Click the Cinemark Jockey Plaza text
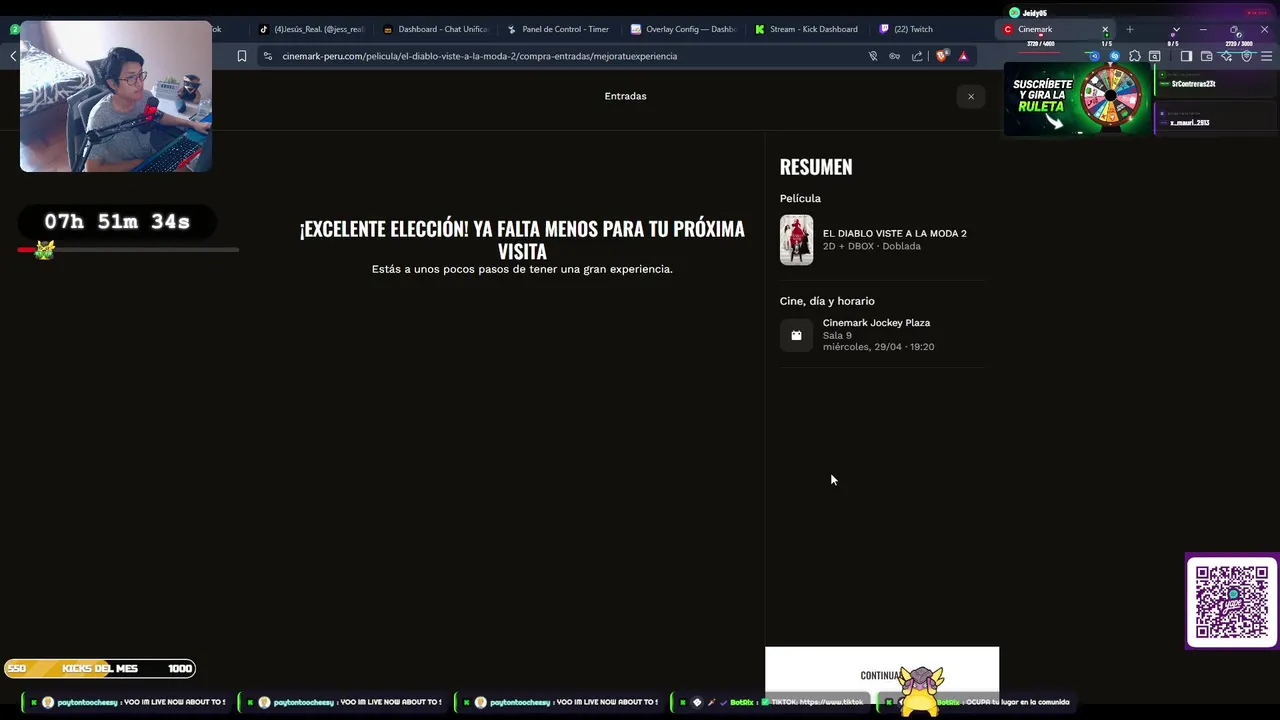This screenshot has height=720, width=1280. [876, 323]
